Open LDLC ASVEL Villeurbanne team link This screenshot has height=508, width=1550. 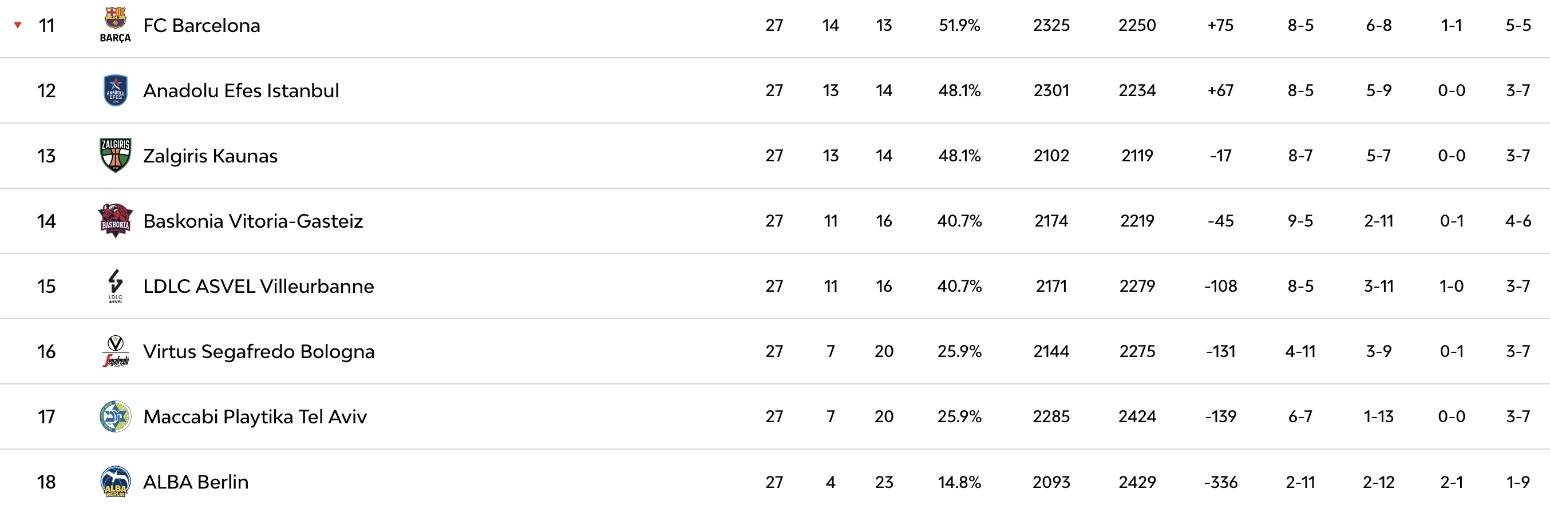[x=258, y=287]
